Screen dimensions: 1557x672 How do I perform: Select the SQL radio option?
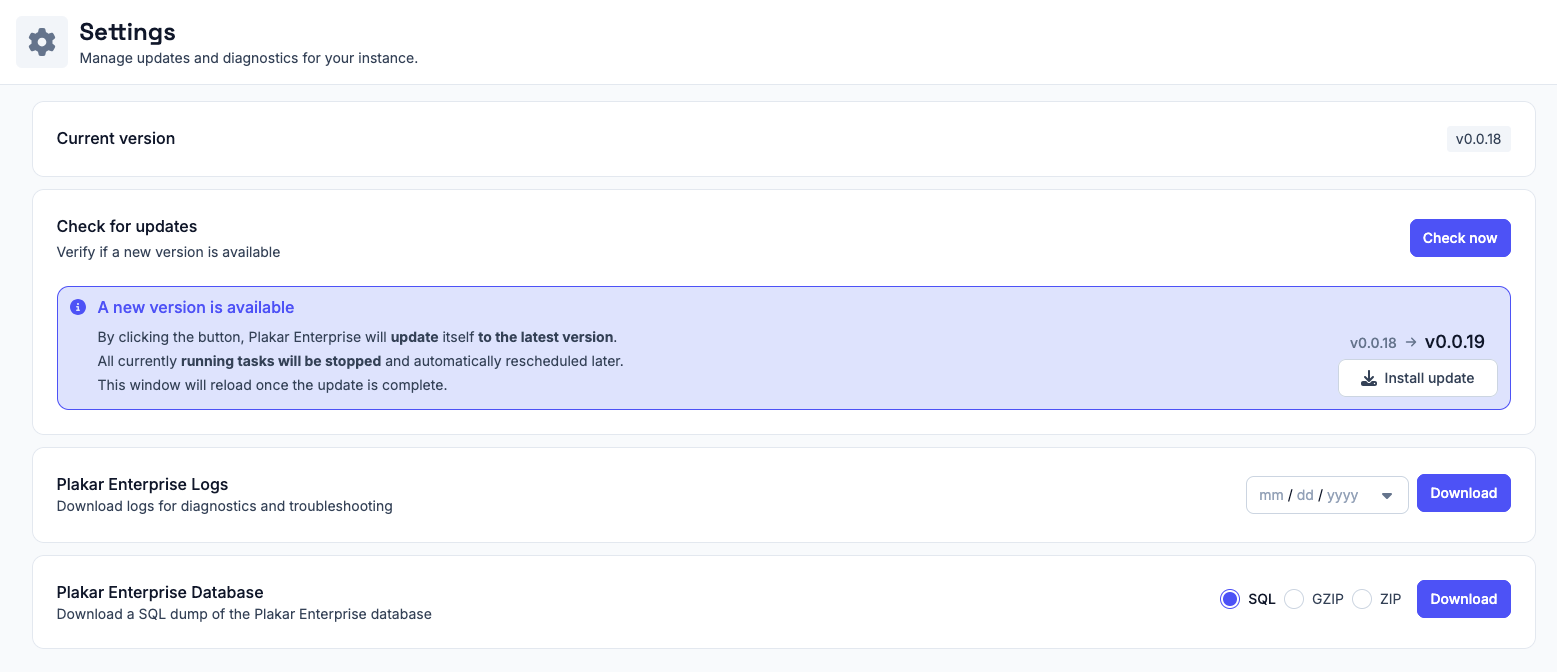tap(1230, 599)
